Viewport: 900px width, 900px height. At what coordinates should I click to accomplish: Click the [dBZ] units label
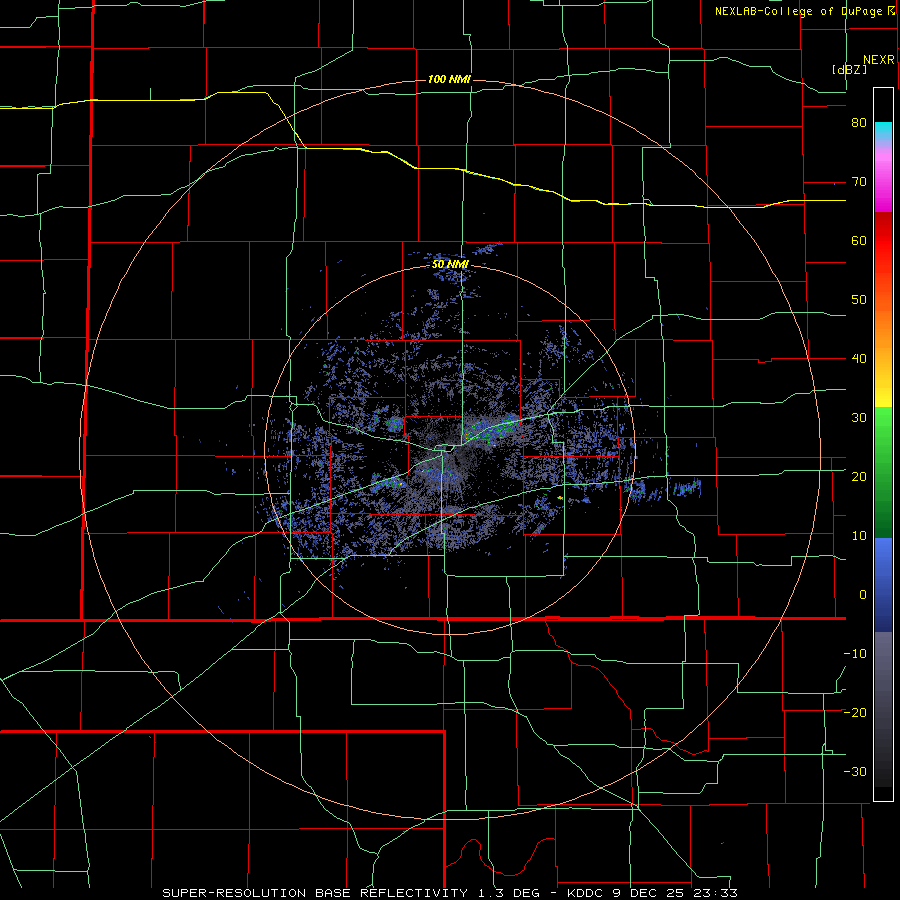tap(850, 70)
